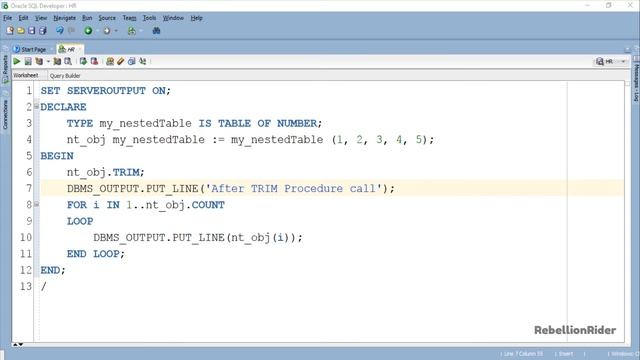Switch to the Query Builder sub-tab

pyautogui.click(x=65, y=76)
